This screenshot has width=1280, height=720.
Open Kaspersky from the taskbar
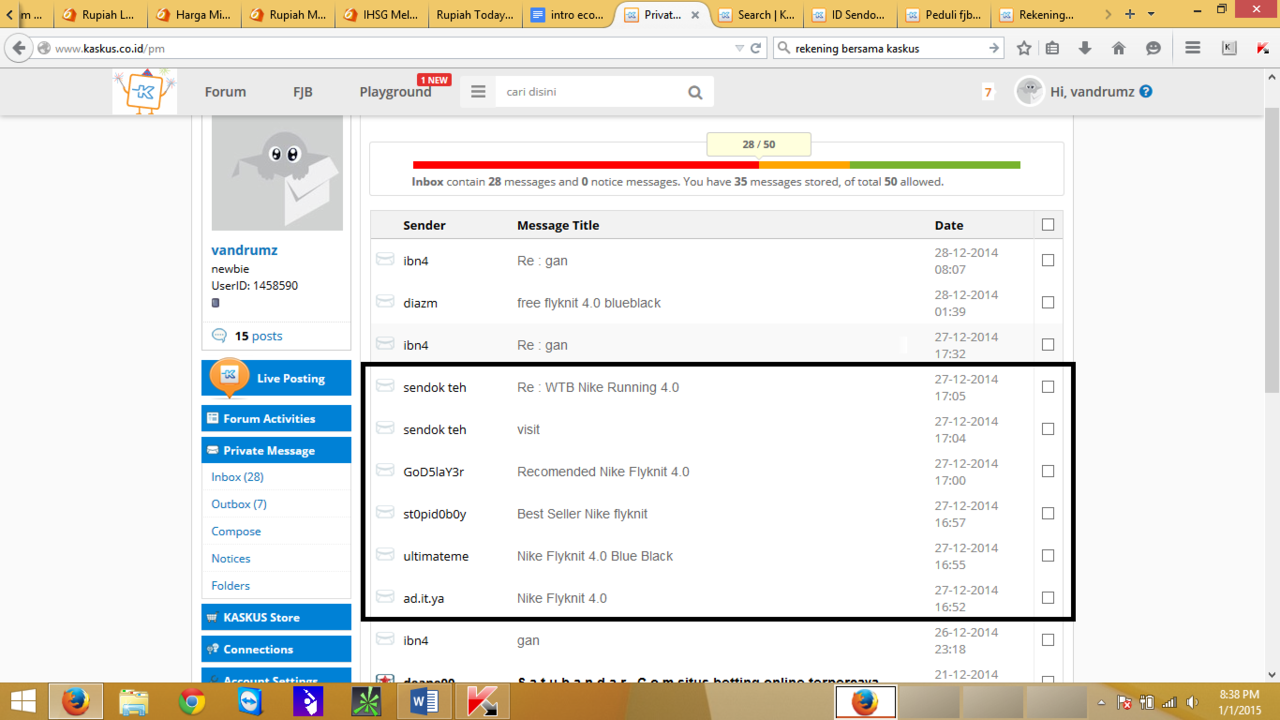click(x=482, y=702)
